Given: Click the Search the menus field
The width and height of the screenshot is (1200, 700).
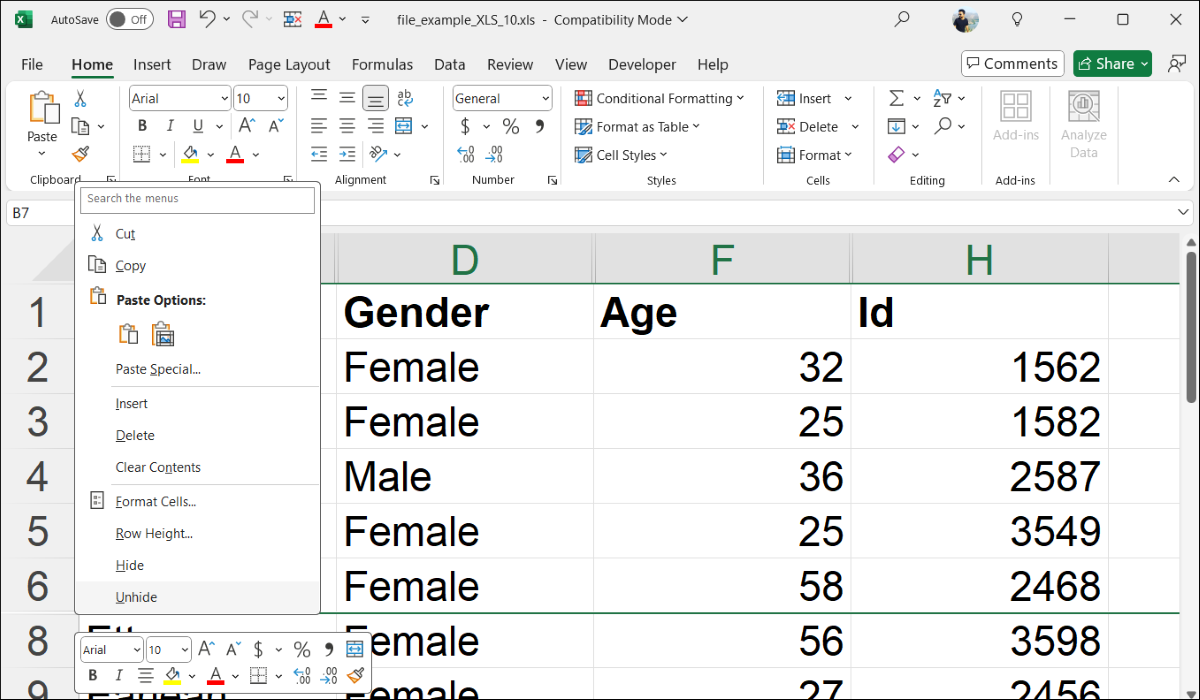Looking at the screenshot, I should click(x=197, y=200).
